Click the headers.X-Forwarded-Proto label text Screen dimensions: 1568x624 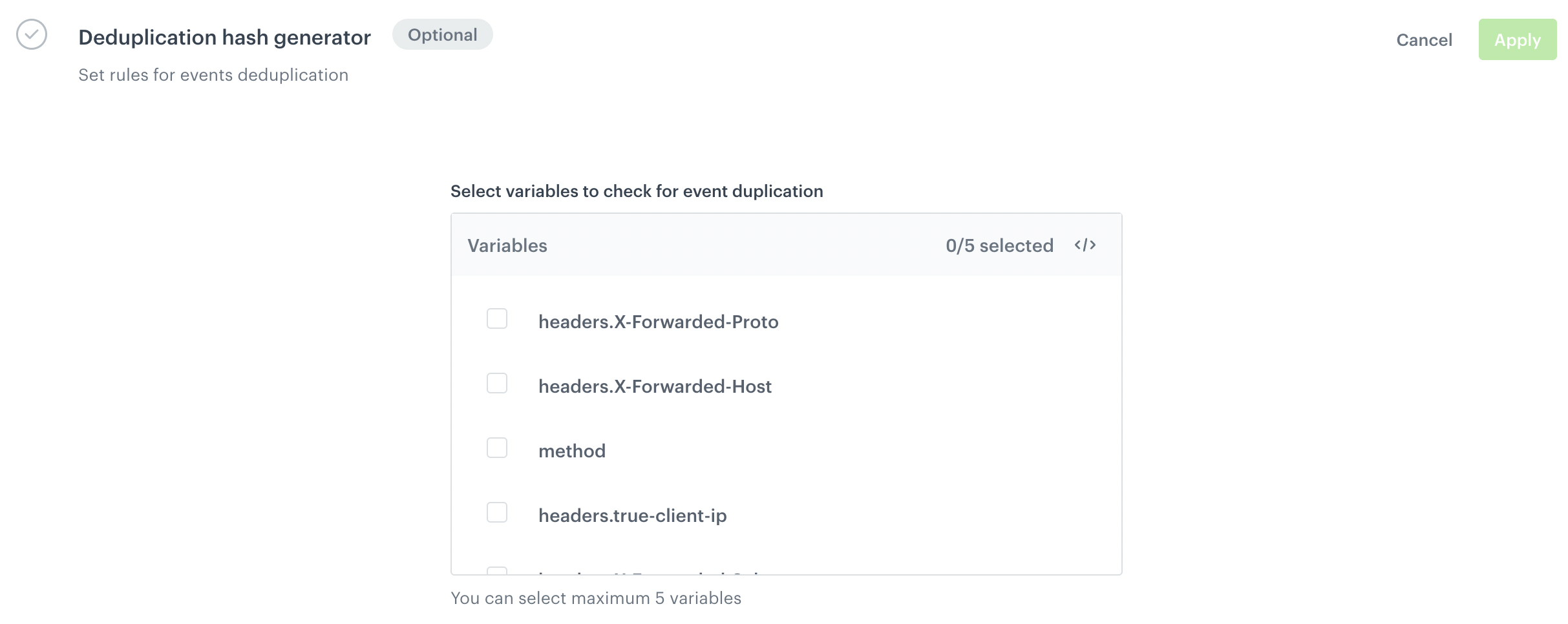click(659, 321)
